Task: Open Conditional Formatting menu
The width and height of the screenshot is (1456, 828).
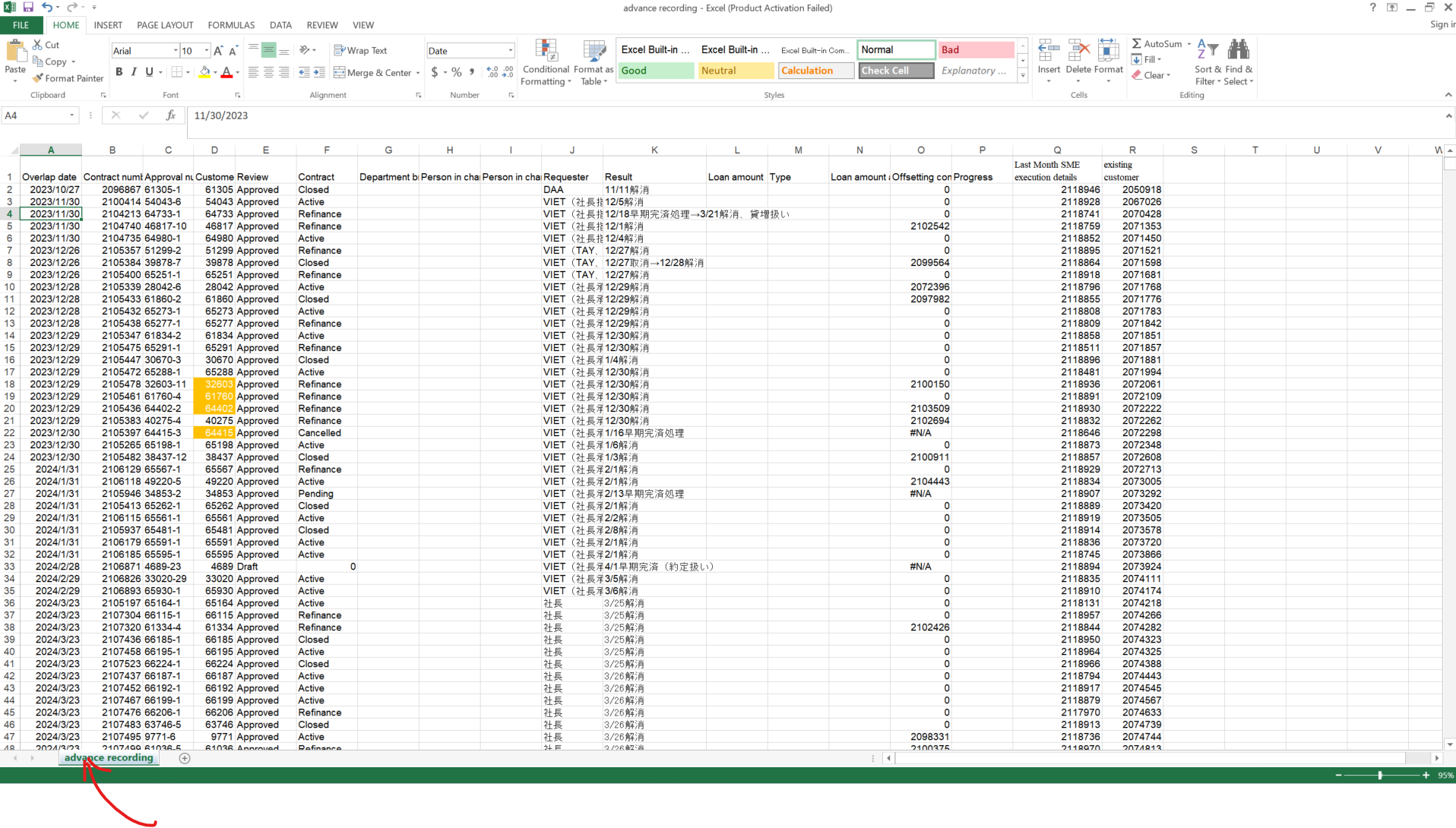Action: 546,62
